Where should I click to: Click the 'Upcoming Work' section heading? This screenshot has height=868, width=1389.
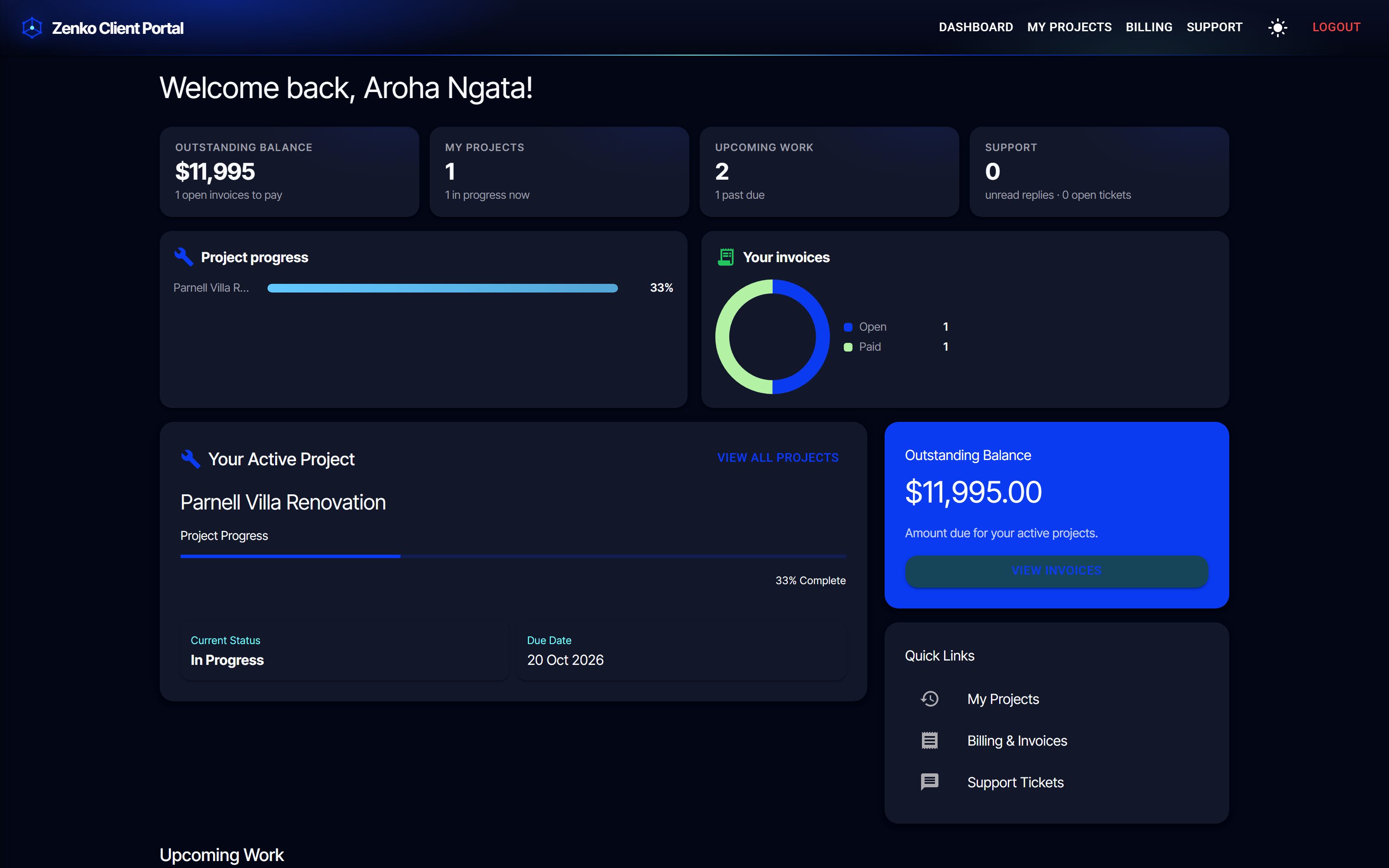tap(221, 855)
